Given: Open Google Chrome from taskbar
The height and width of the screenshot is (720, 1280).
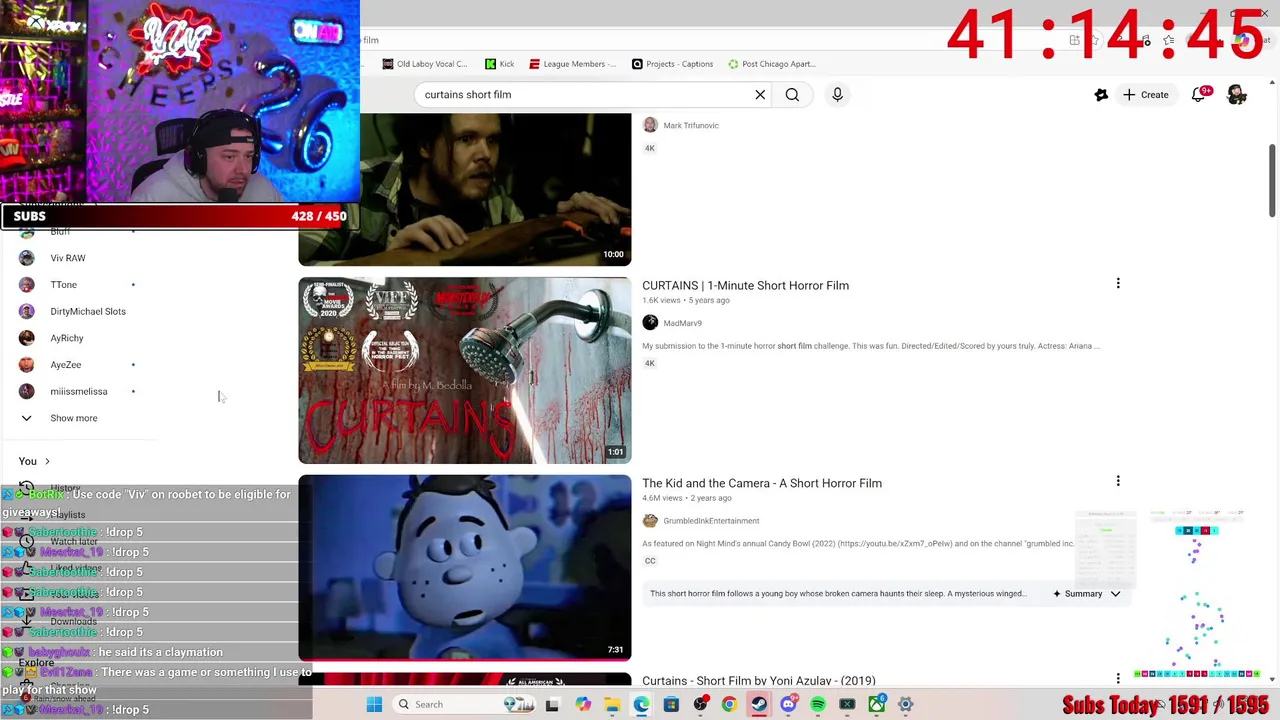Looking at the screenshot, I should point(729,705).
